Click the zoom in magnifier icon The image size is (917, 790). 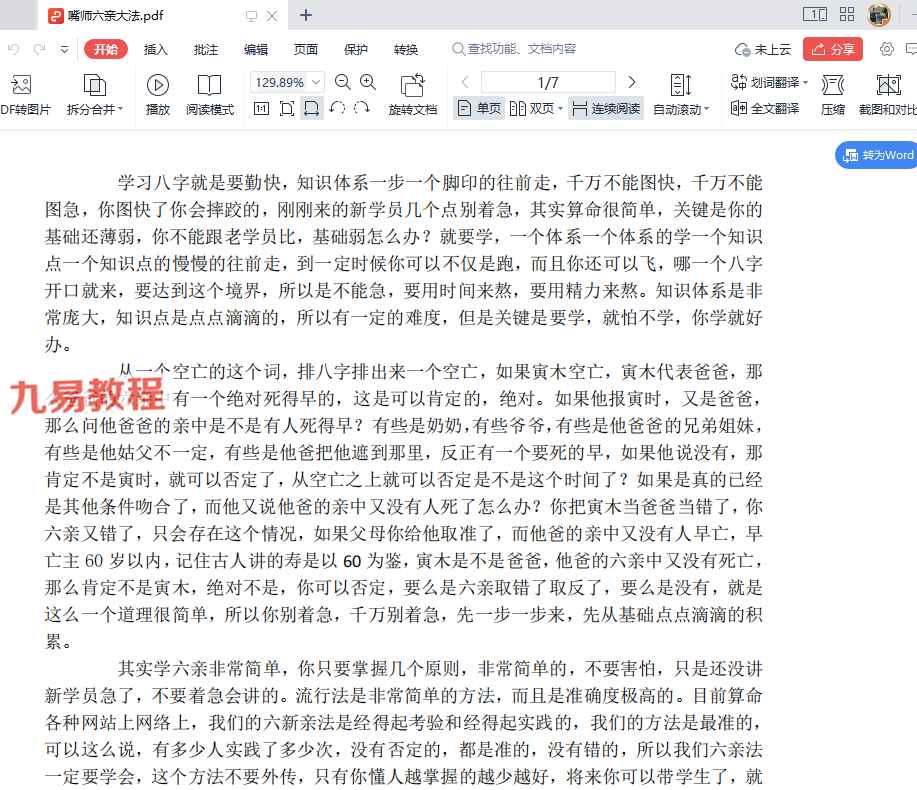pyautogui.click(x=368, y=82)
